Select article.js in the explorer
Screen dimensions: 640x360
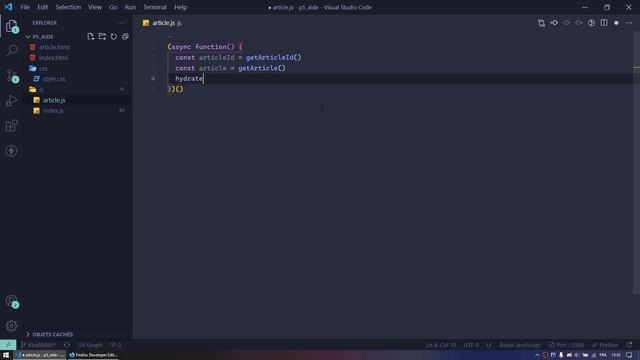78,100
